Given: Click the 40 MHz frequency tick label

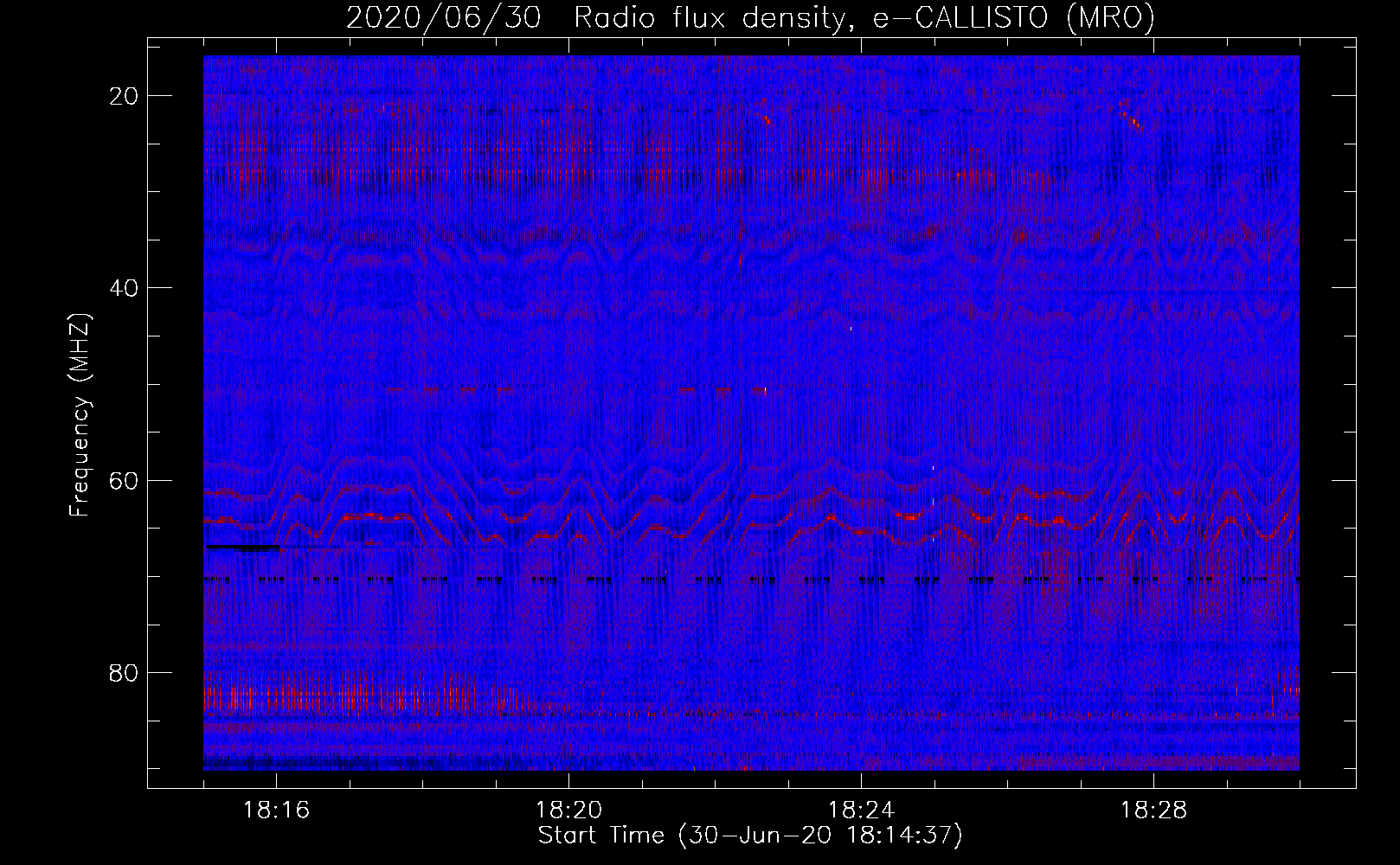Looking at the screenshot, I should [x=124, y=288].
